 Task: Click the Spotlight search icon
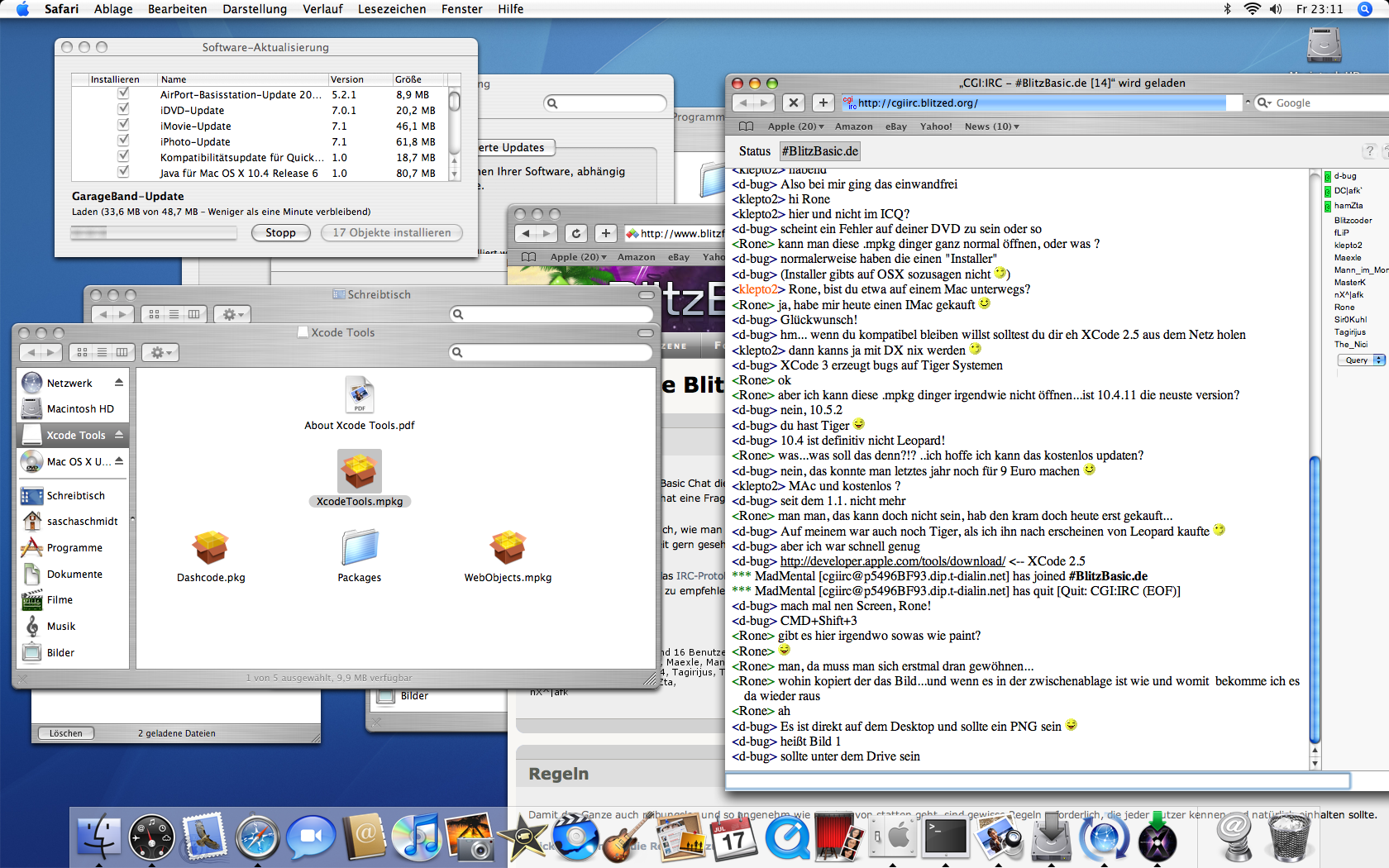coord(1363,9)
